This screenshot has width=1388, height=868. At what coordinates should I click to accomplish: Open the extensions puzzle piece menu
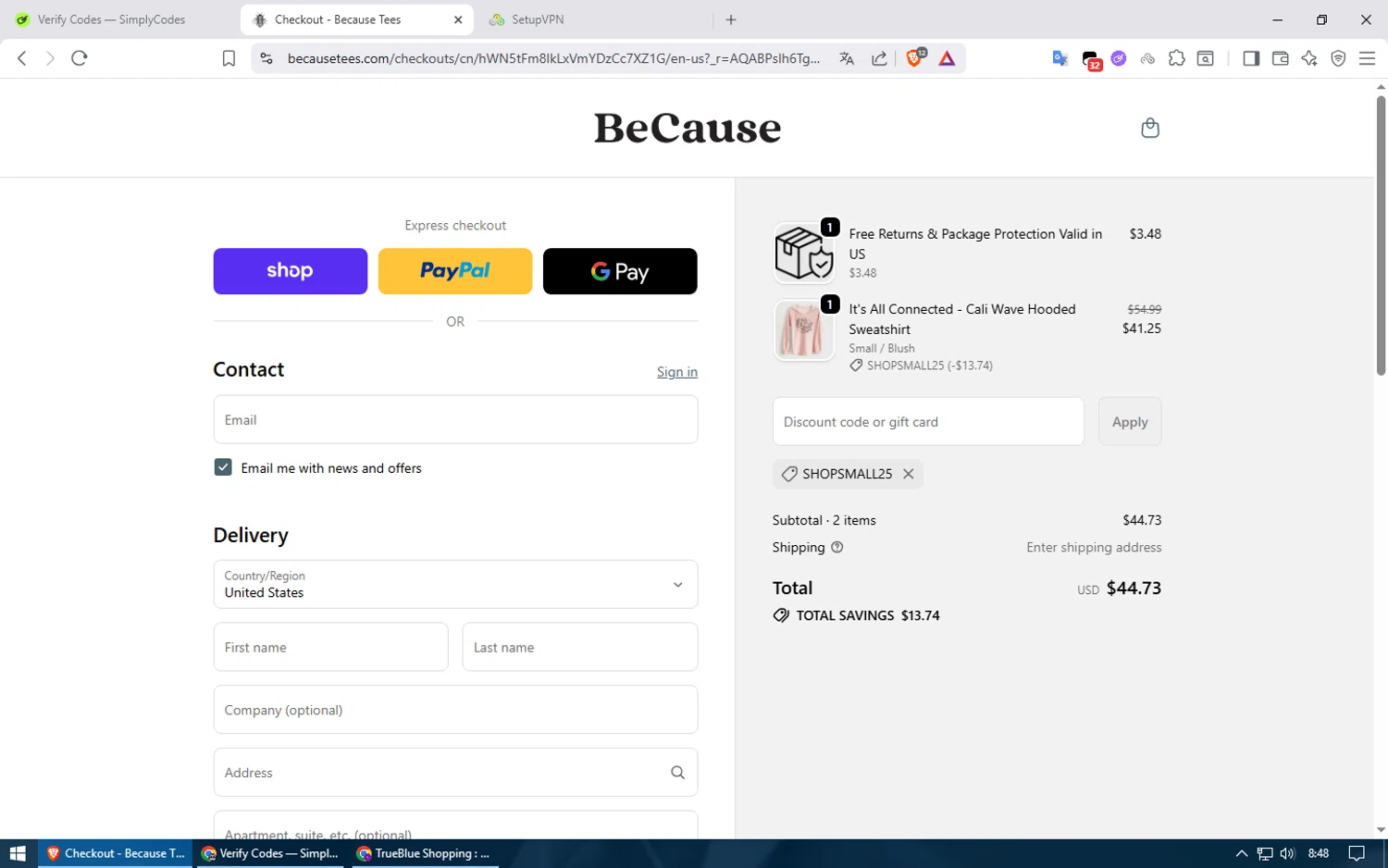point(1176,58)
